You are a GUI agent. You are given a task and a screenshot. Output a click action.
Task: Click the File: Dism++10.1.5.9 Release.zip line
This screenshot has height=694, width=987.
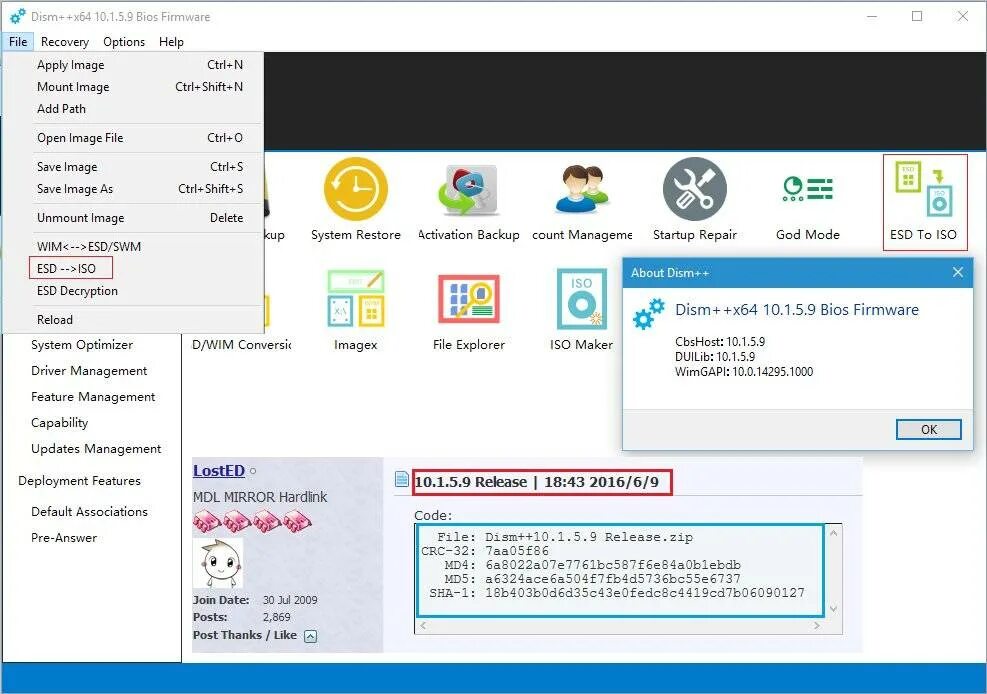coord(565,537)
